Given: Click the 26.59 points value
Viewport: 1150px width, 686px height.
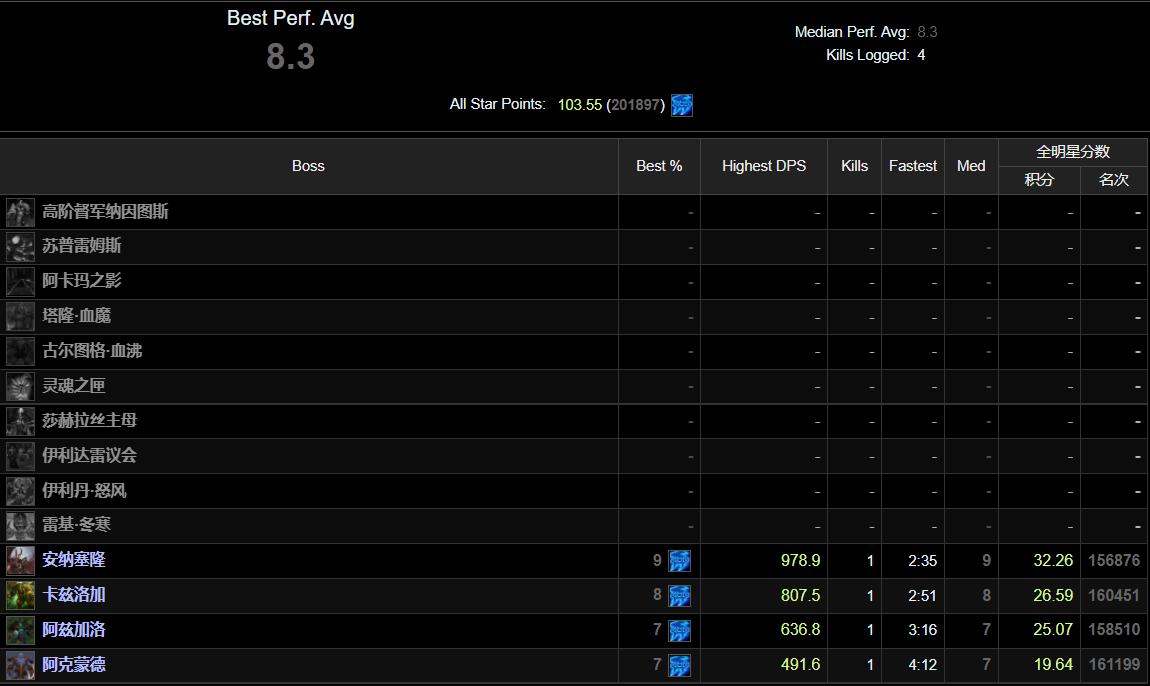Looking at the screenshot, I should tap(1053, 595).
